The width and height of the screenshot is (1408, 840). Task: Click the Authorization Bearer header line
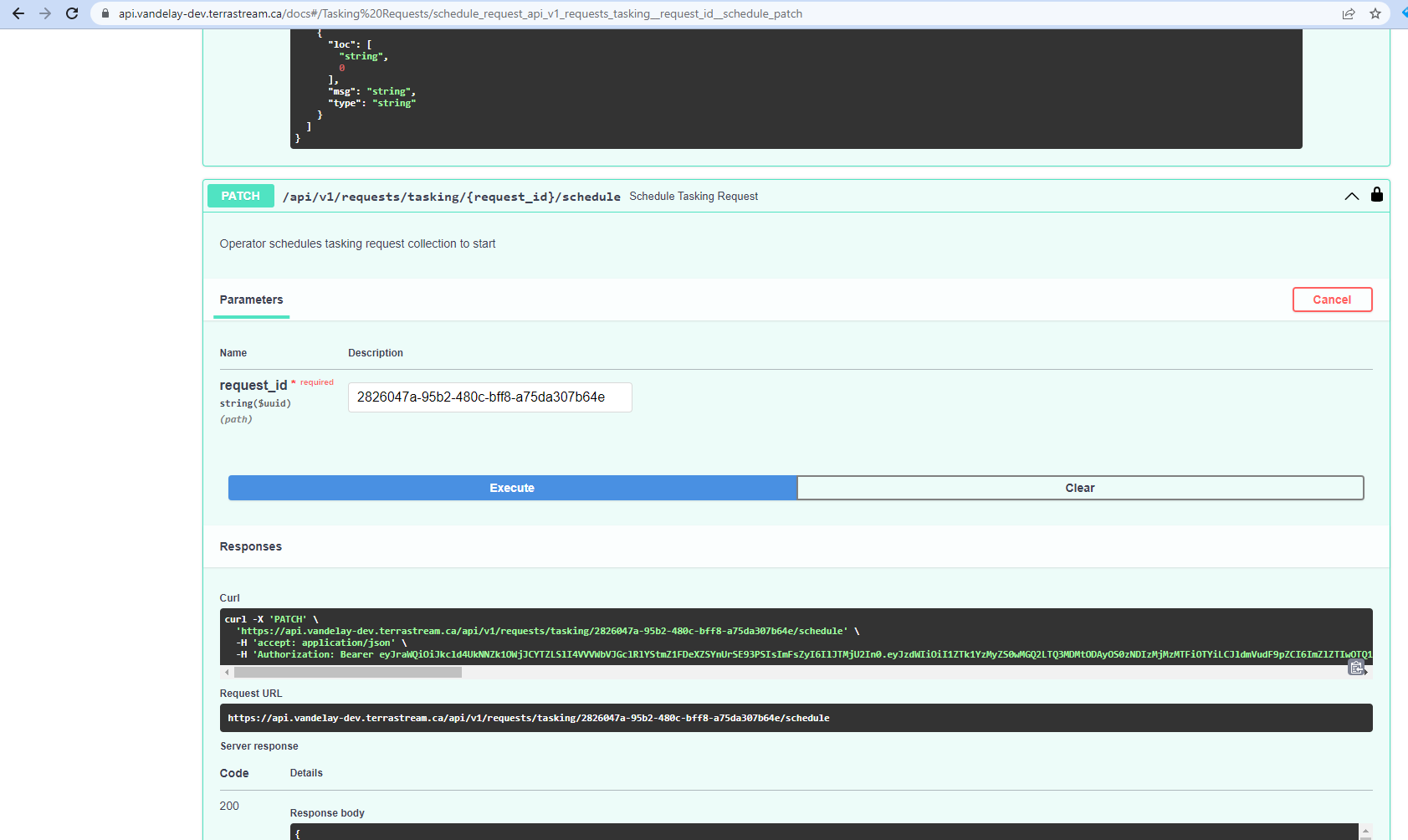[x=804, y=654]
